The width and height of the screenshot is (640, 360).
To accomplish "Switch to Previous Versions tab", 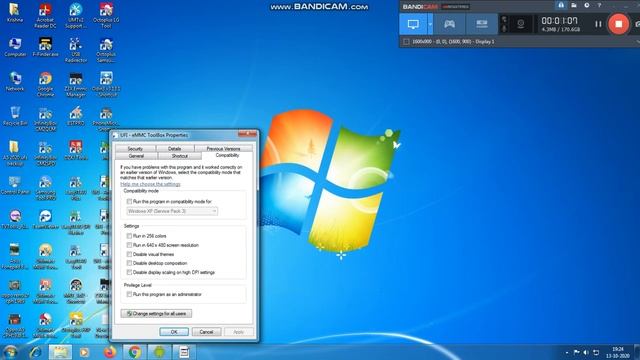I will point(223,149).
